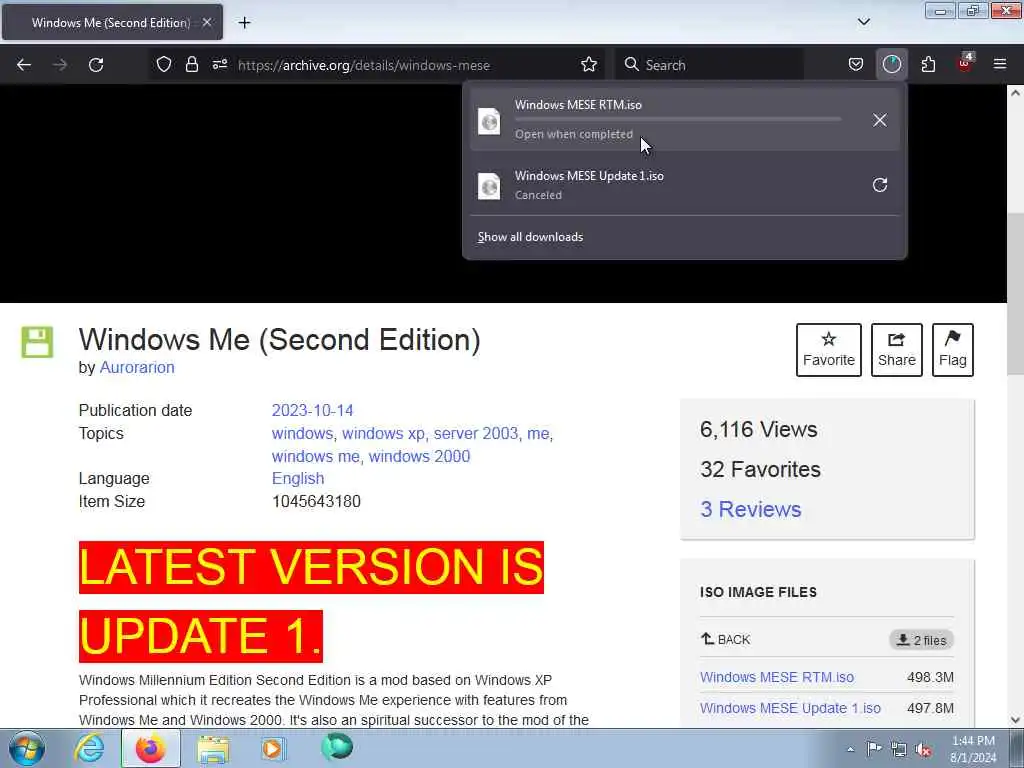The image size is (1024, 768).
Task: Show all downloads
Action: (x=530, y=237)
